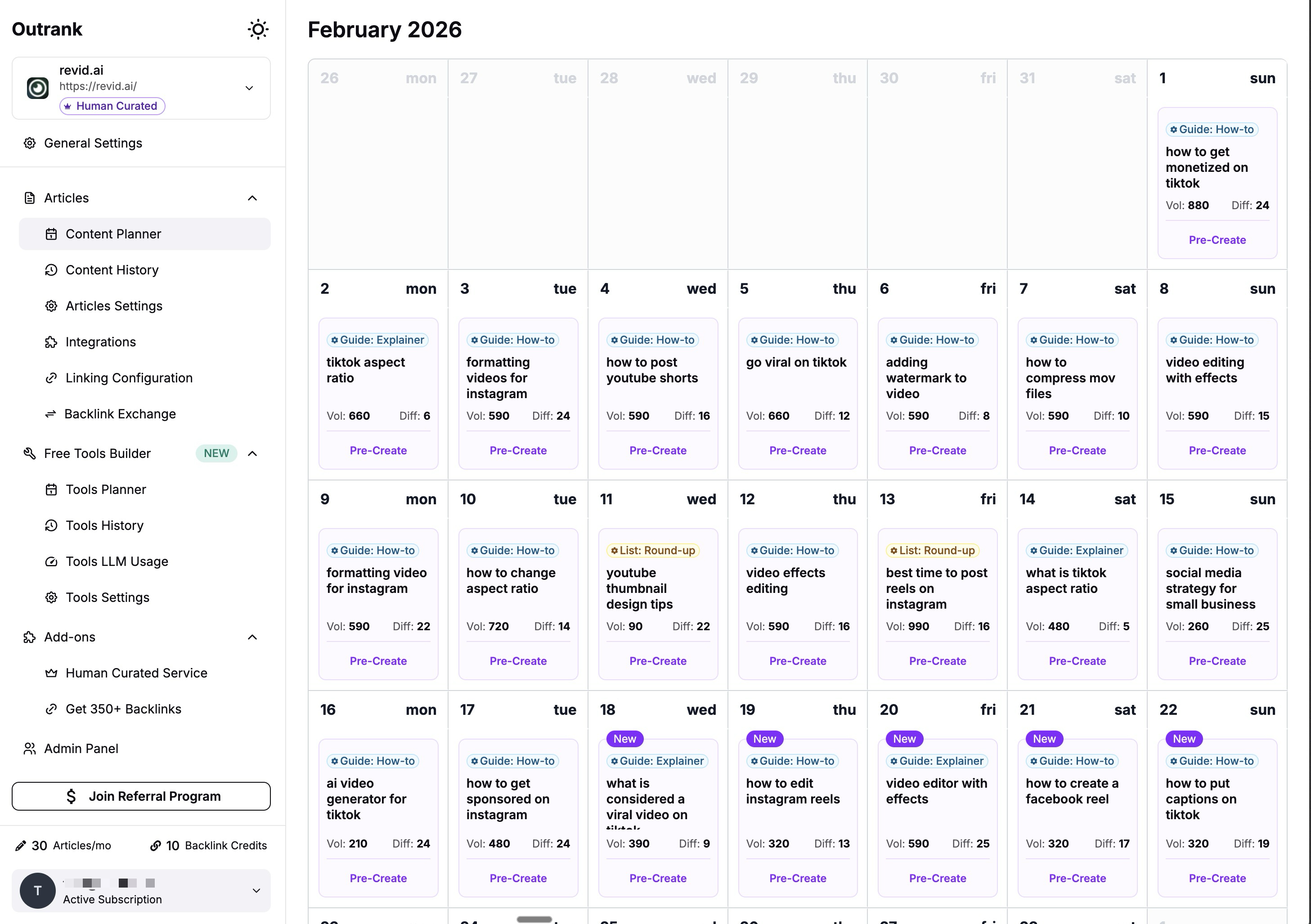The image size is (1311, 924).
Task: Click the revid.ai site logo icon
Action: [x=38, y=88]
